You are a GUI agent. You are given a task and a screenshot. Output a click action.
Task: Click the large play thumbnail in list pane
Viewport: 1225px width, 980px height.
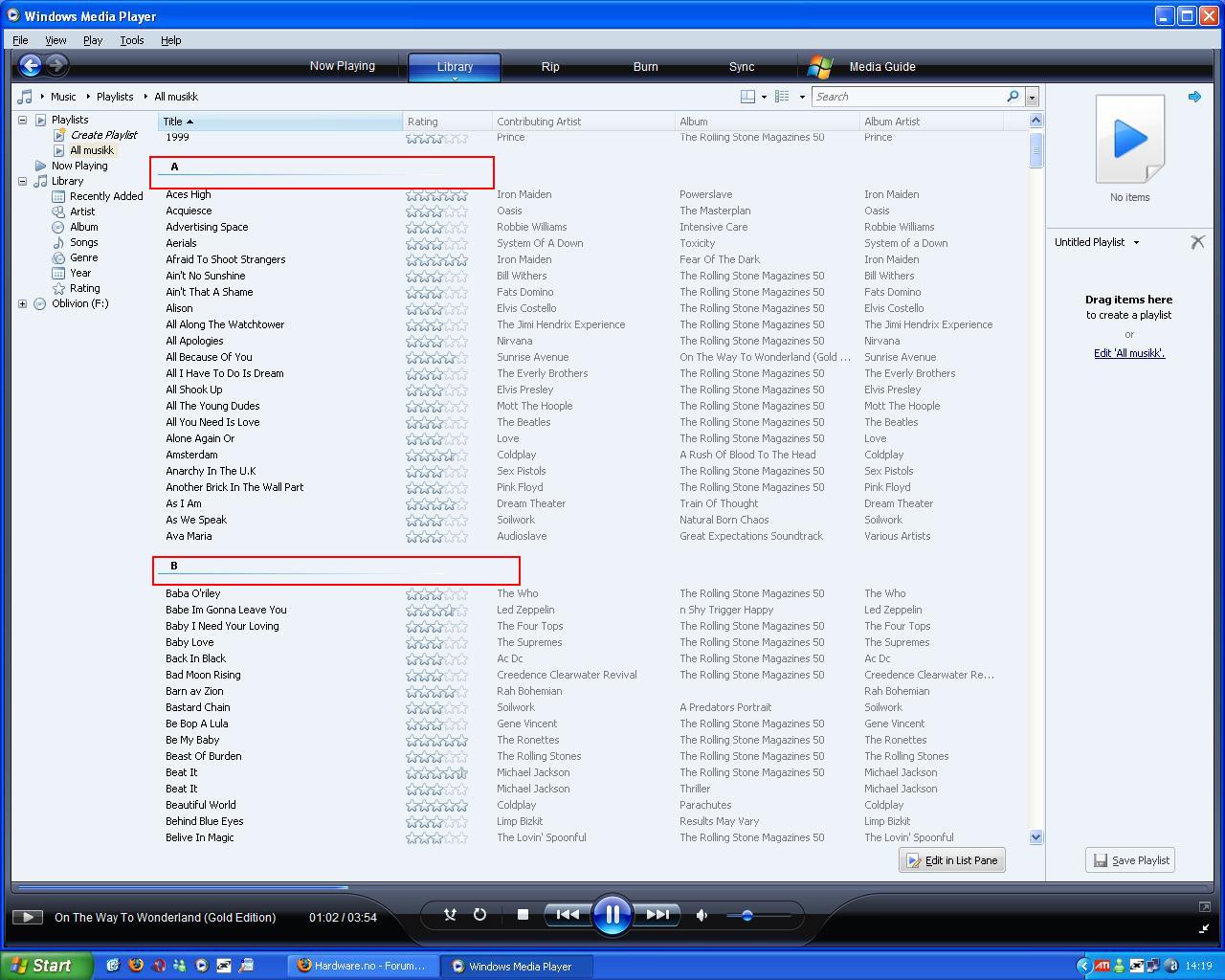click(x=1130, y=139)
